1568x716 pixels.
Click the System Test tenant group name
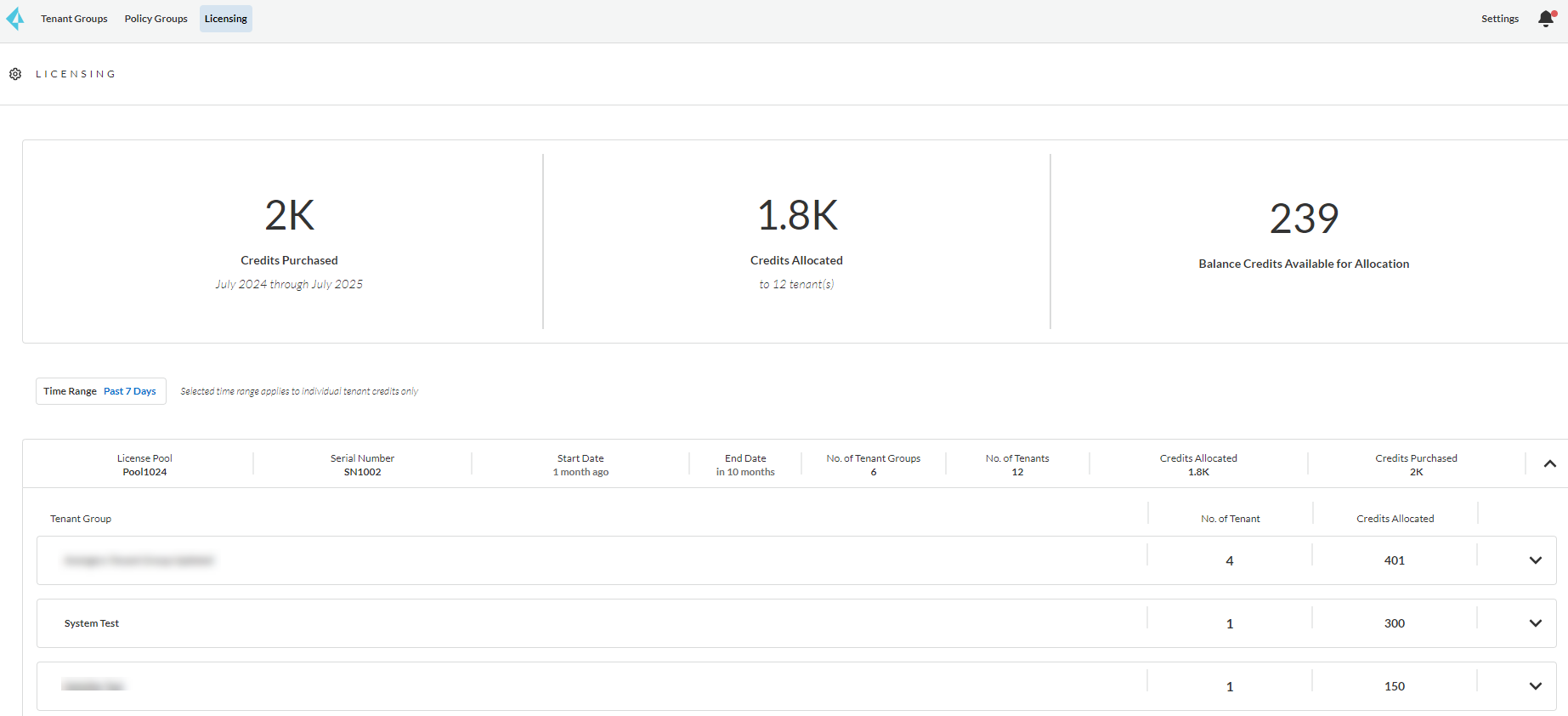[92, 623]
